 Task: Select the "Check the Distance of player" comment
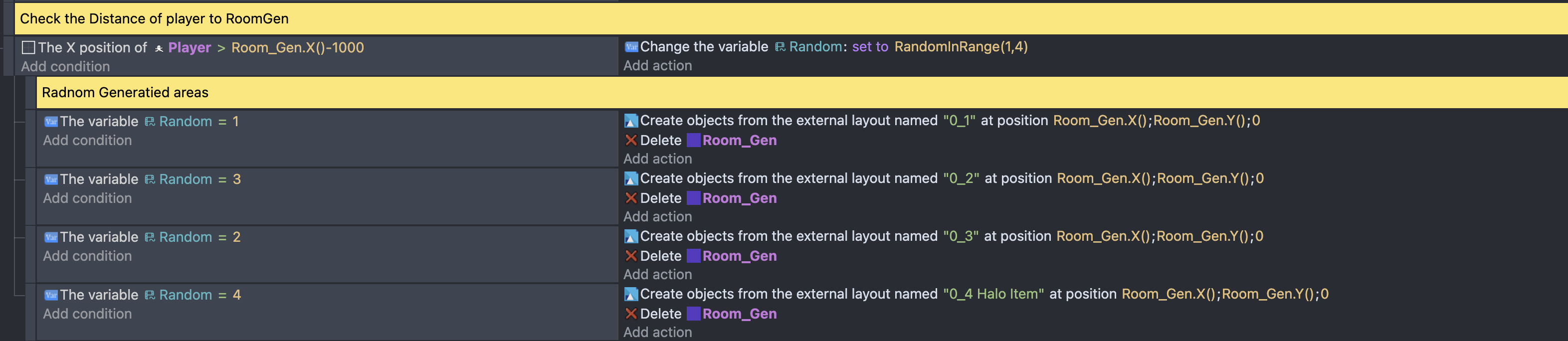(154, 19)
